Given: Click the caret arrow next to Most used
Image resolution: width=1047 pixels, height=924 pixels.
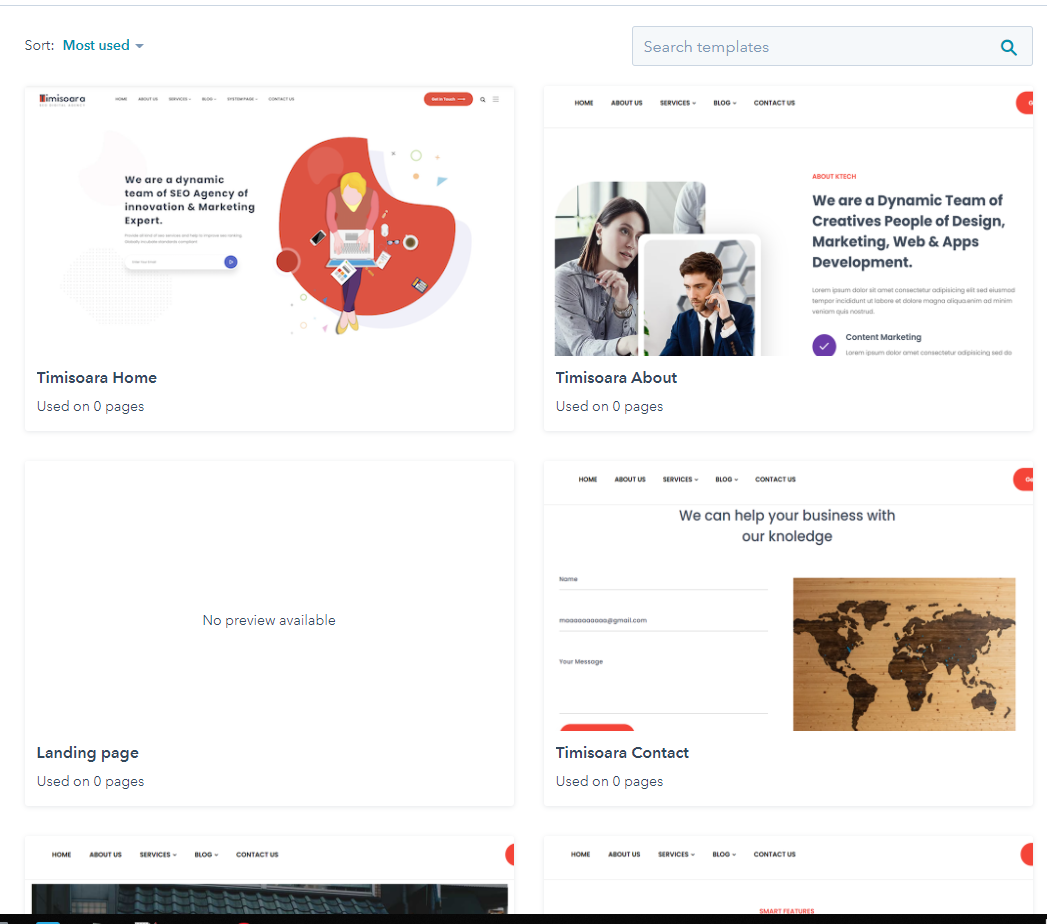Looking at the screenshot, I should point(139,47).
